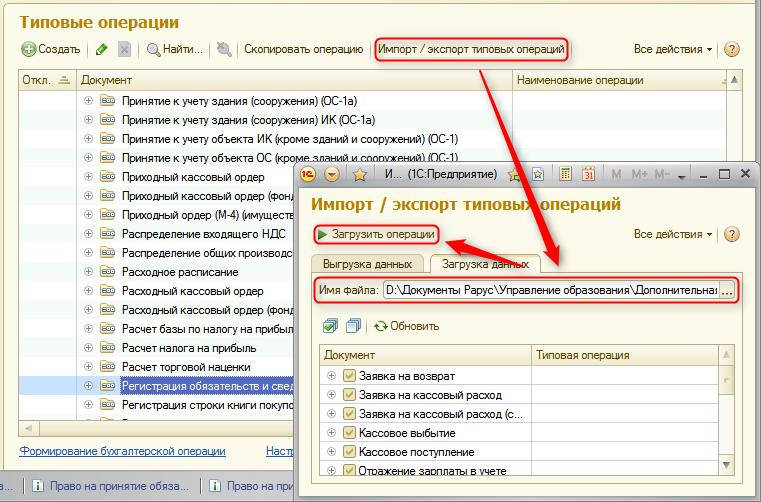Image resolution: width=761 pixels, height=502 pixels.
Task: Open Все действия dropdown in the dialog
Action: 673,234
